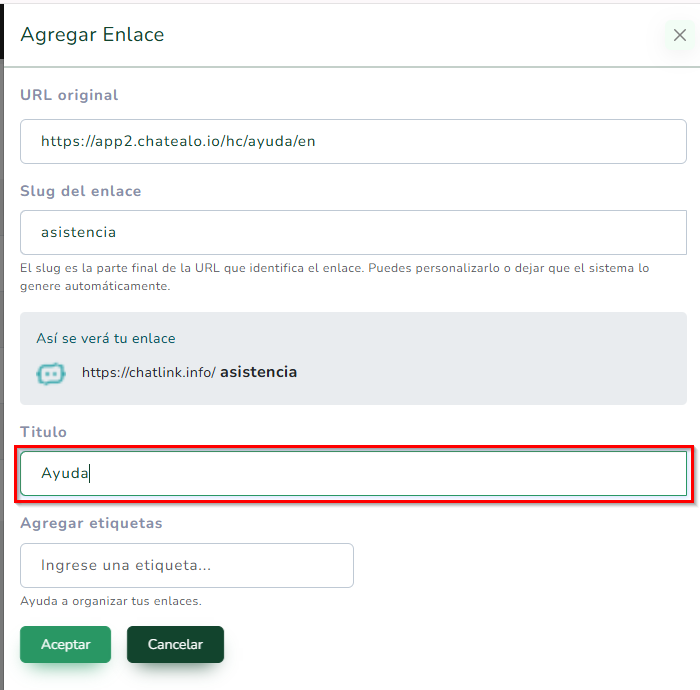Click the bold 'asistencia' slug in preview

(x=258, y=372)
